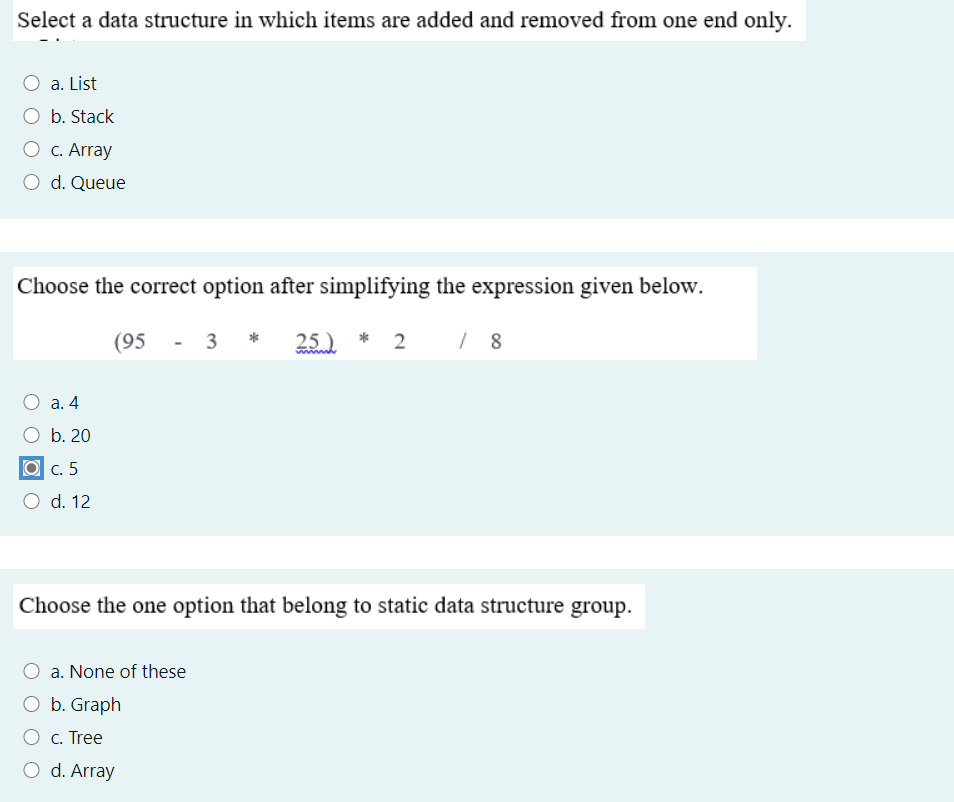The image size is (954, 802).
Task: Click the text label 'b. Stack'
Action: (x=82, y=116)
